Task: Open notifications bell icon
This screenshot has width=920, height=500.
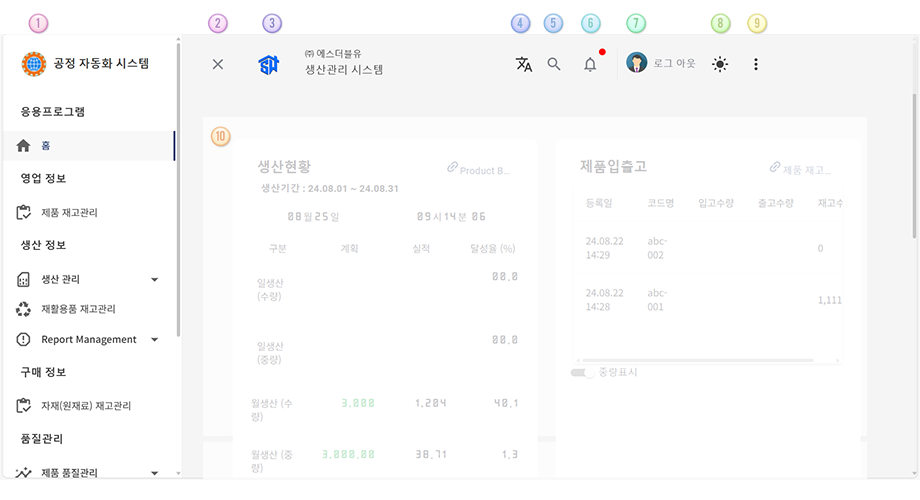Action: pos(590,64)
